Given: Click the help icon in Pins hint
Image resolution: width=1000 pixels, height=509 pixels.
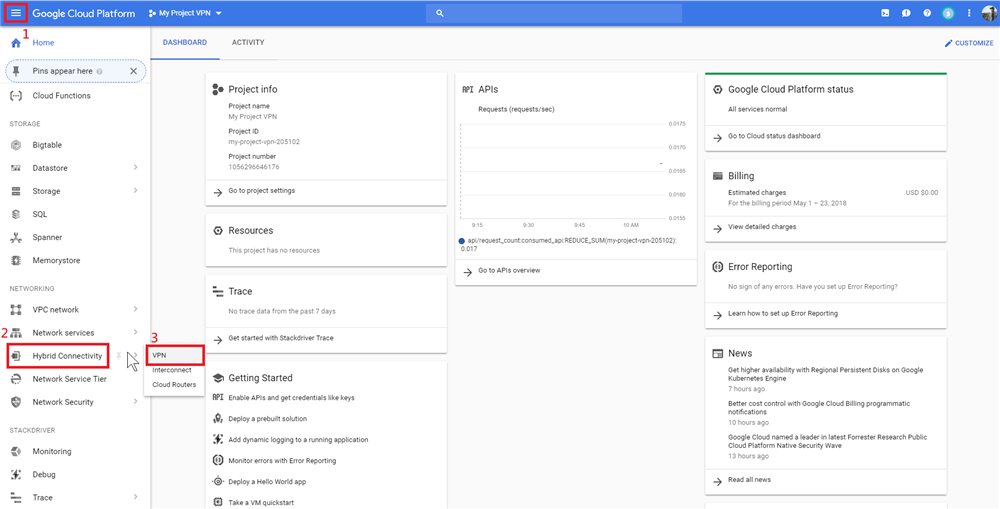Looking at the screenshot, I should pyautogui.click(x=99, y=72).
